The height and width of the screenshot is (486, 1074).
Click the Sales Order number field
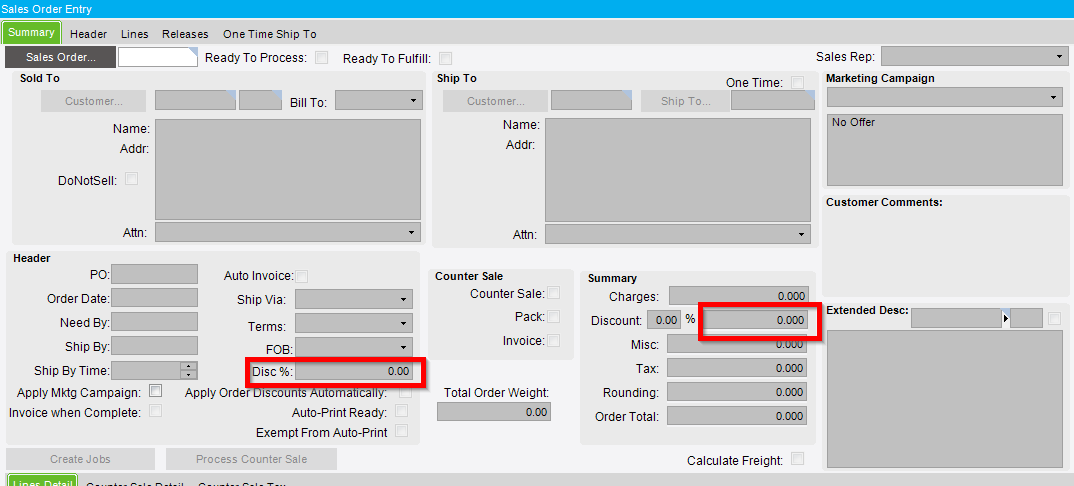pos(158,57)
